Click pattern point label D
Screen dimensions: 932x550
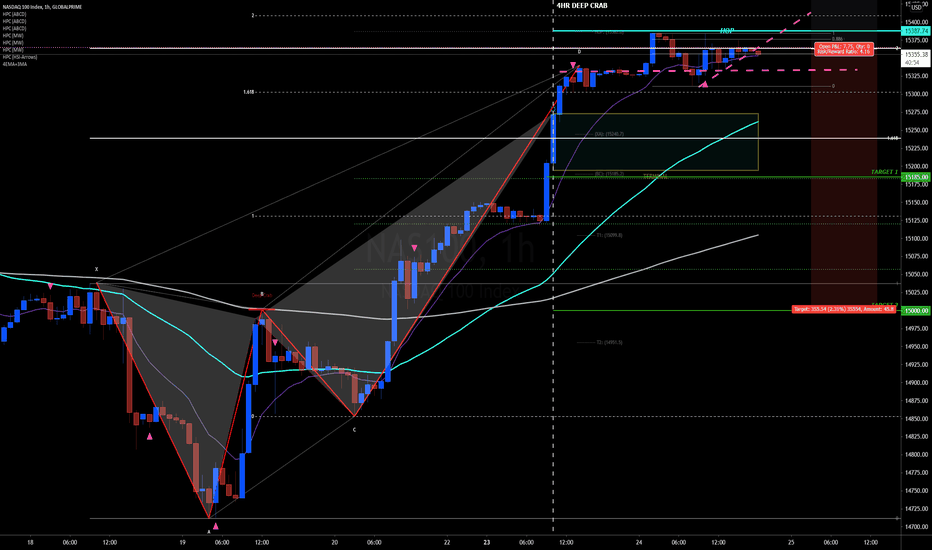point(579,52)
